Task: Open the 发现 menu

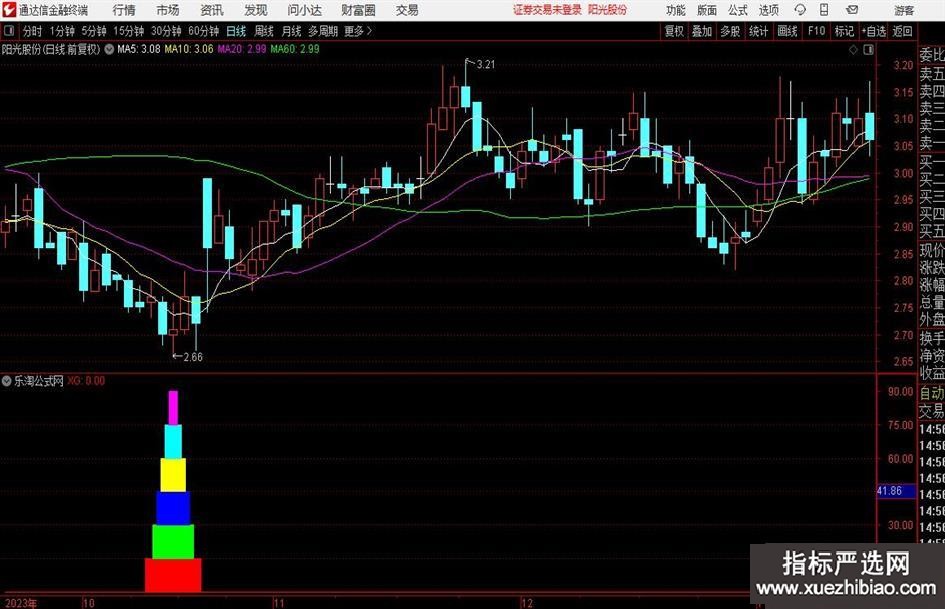Action: (256, 10)
